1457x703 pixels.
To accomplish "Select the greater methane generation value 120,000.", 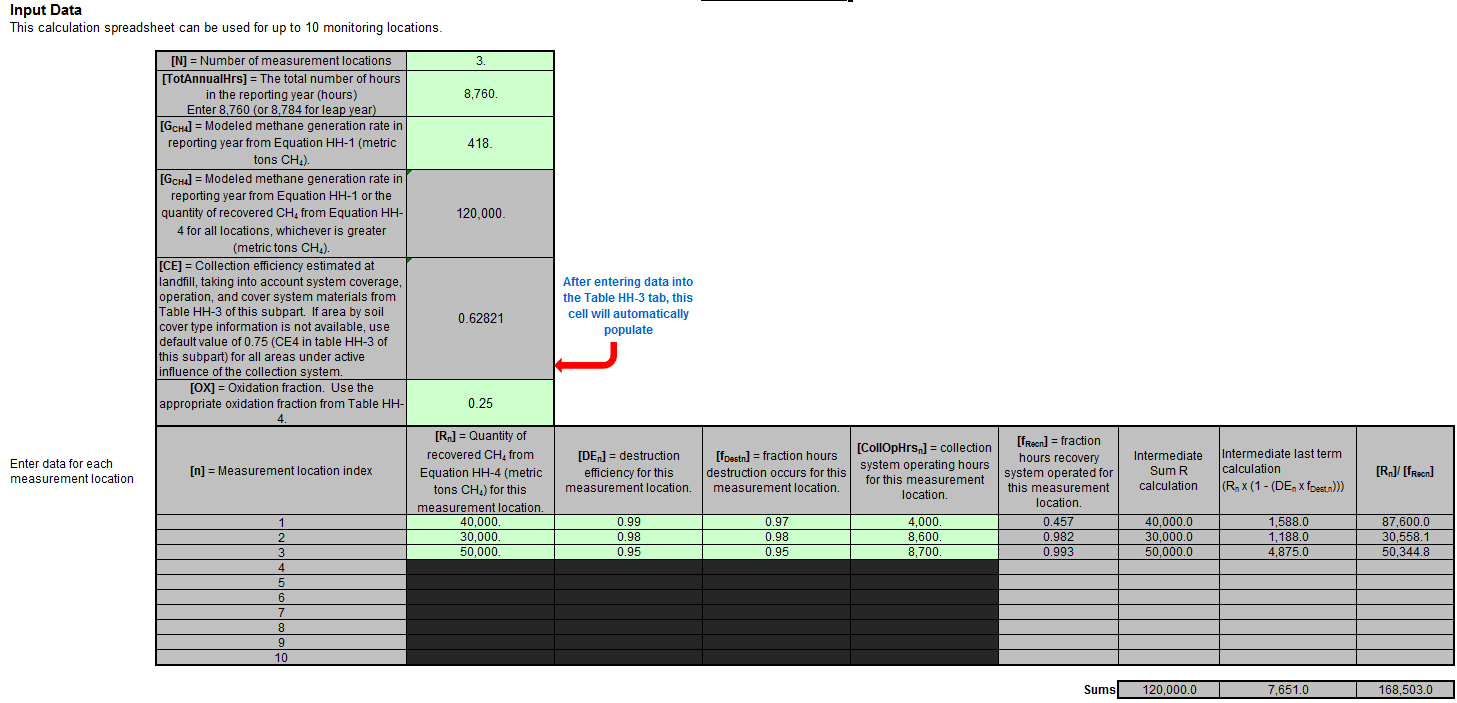I will click(x=480, y=214).
